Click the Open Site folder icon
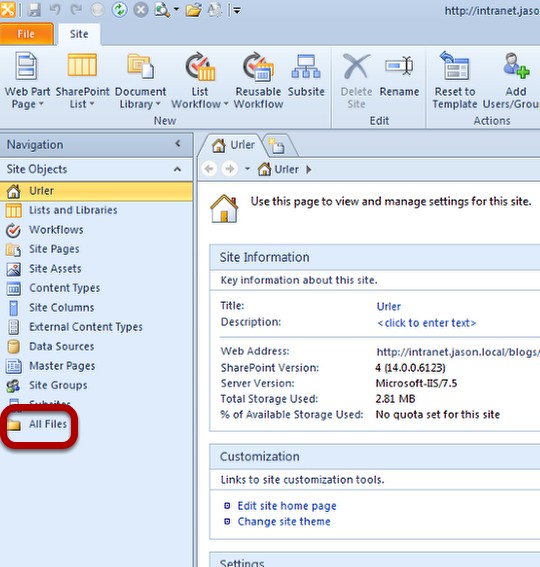The width and height of the screenshot is (540, 567). [194, 10]
